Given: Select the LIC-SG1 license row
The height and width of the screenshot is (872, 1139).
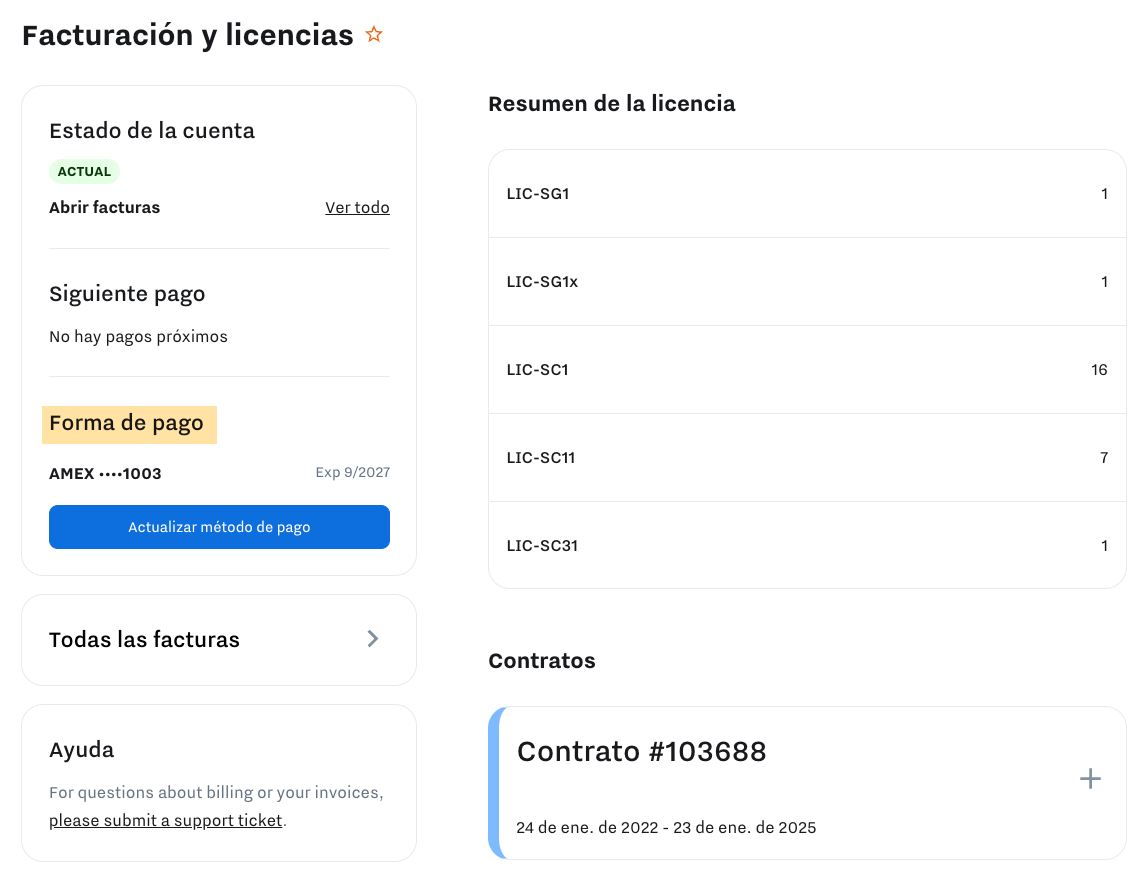Looking at the screenshot, I should [807, 194].
